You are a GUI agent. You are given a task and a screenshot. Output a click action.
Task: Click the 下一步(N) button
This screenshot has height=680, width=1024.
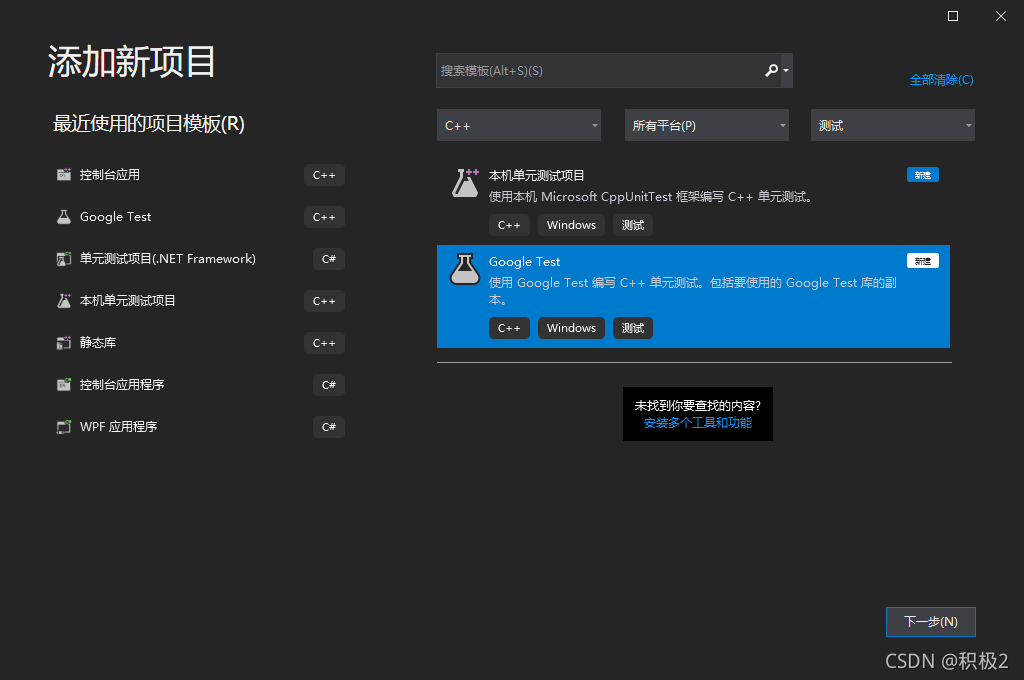[x=931, y=622]
